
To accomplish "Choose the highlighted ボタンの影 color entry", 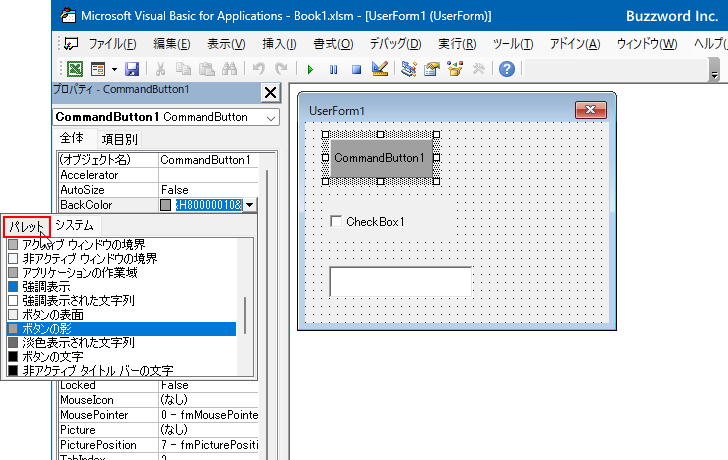I will click(x=122, y=329).
